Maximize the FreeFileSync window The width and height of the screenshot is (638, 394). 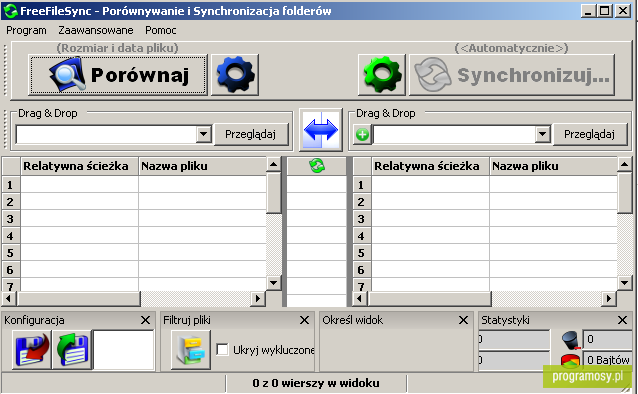point(605,11)
